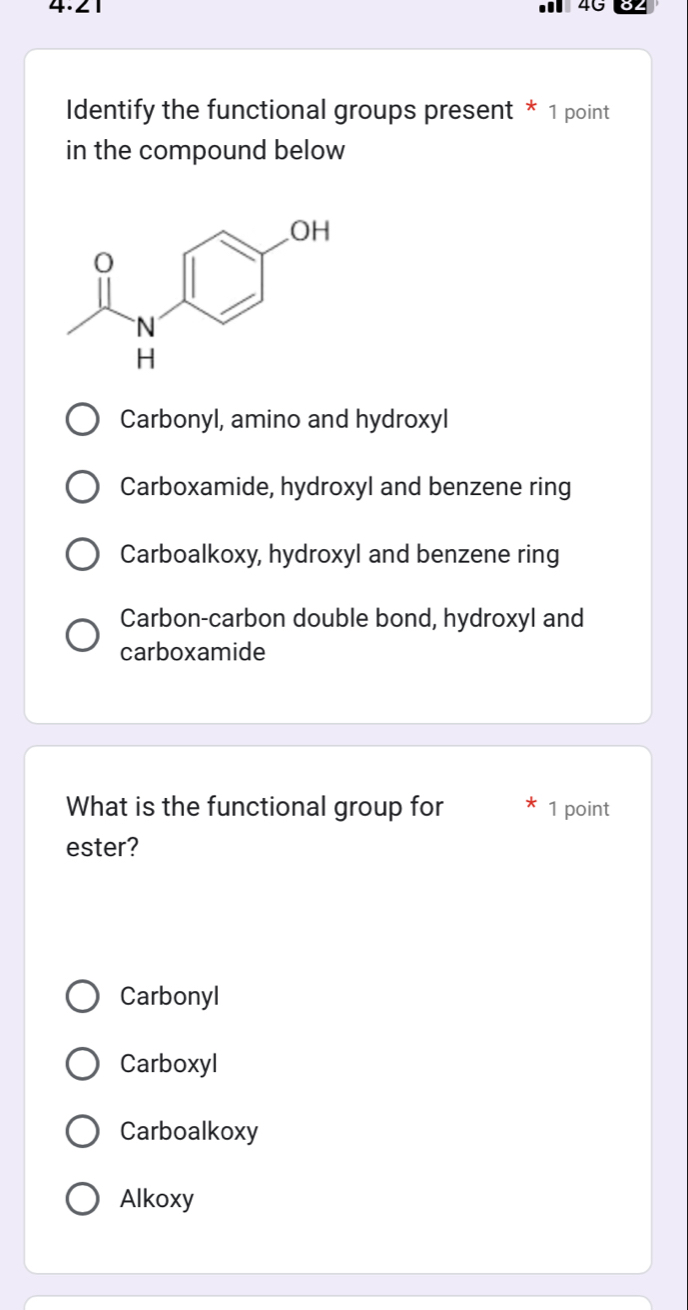Select "Carboalkoxy" in the ester question
688x1310 pixels.
coord(84,1132)
